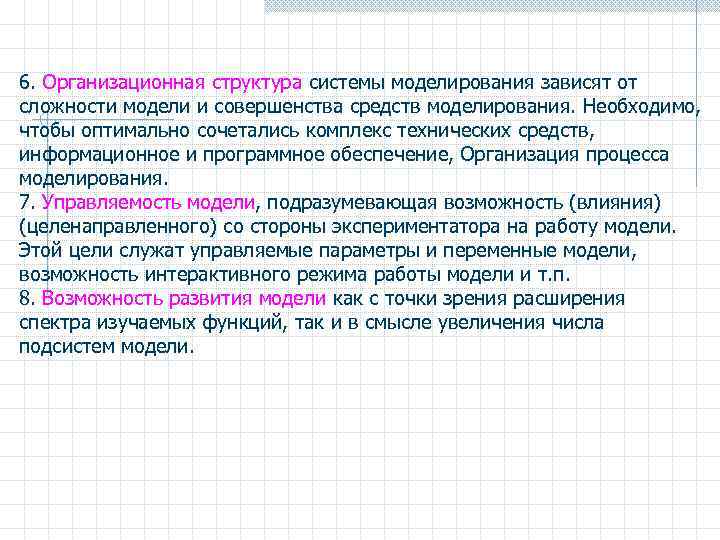Click the heading 'Организационная структура'
720x540 pixels.
[172, 83]
